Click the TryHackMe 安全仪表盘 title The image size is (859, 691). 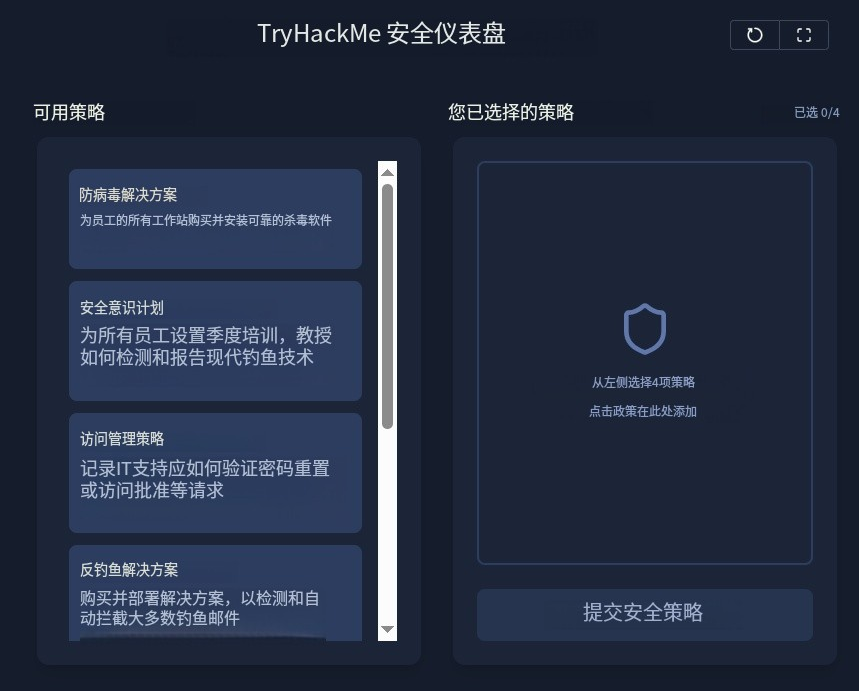[x=381, y=34]
